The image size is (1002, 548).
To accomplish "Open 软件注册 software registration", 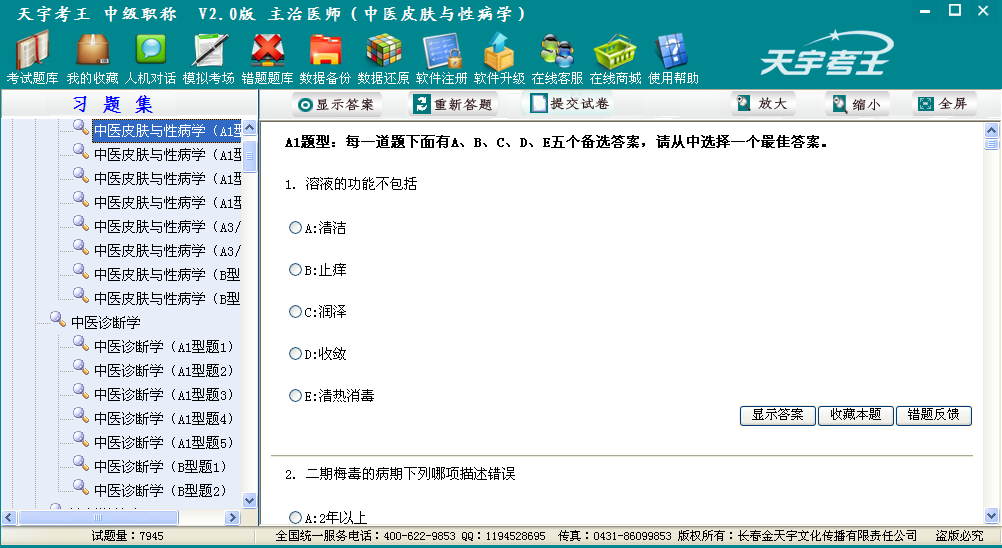I will coord(442,59).
